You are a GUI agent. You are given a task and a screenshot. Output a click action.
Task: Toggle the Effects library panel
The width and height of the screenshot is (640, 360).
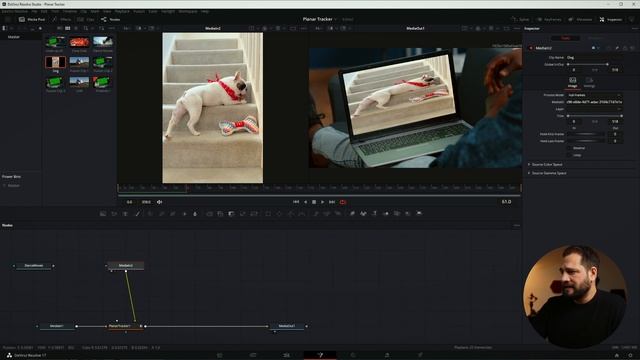pos(62,19)
